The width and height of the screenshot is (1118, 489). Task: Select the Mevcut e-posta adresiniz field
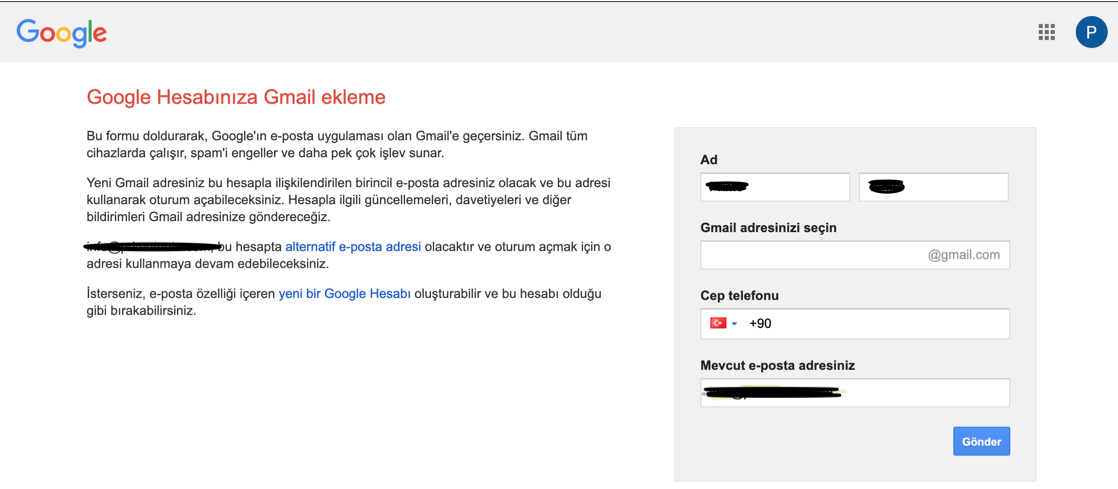pyautogui.click(x=855, y=393)
